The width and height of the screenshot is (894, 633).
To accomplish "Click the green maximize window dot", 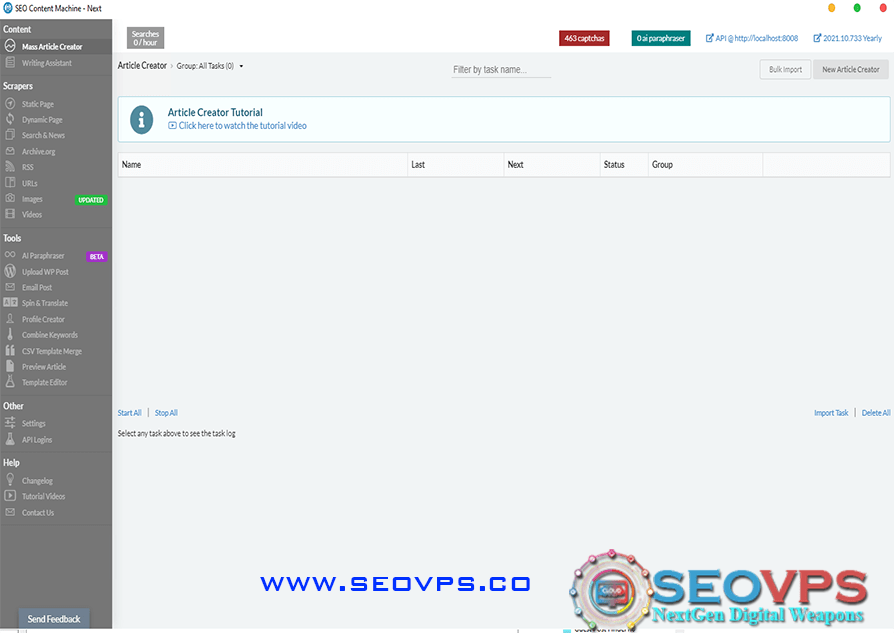I will pos(857,8).
